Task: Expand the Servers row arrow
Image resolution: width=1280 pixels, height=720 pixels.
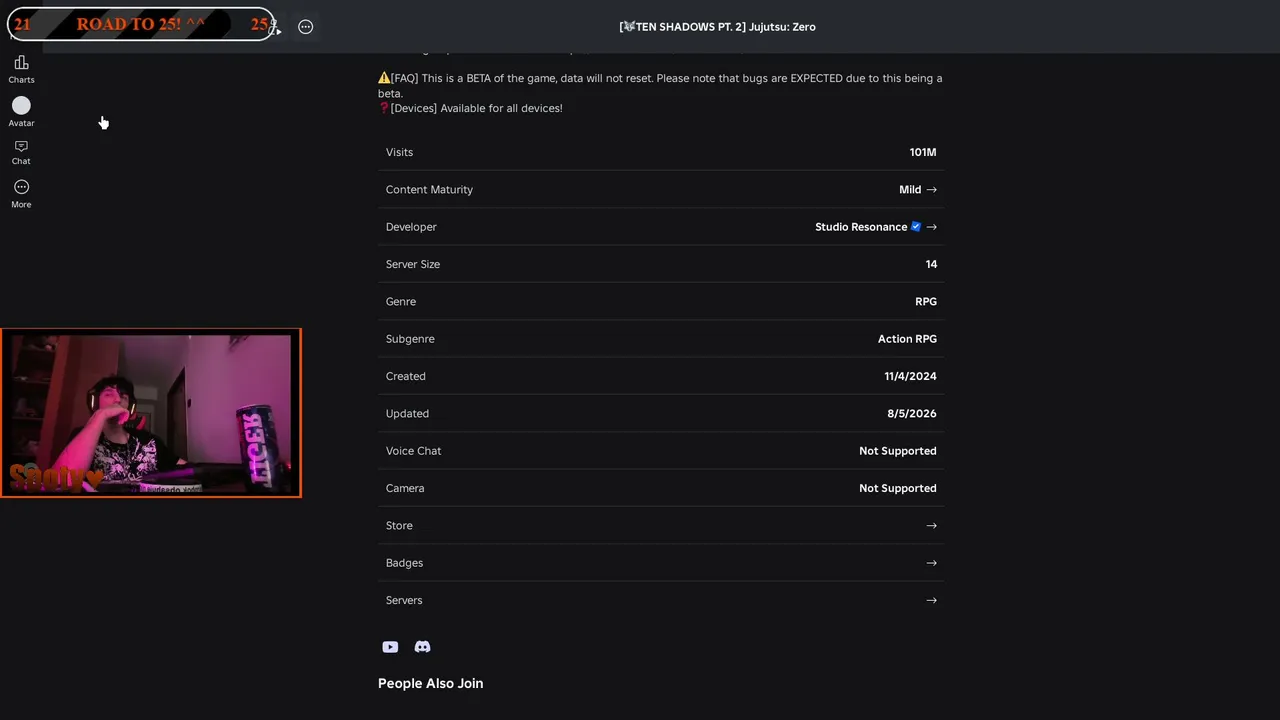Action: 931,600
